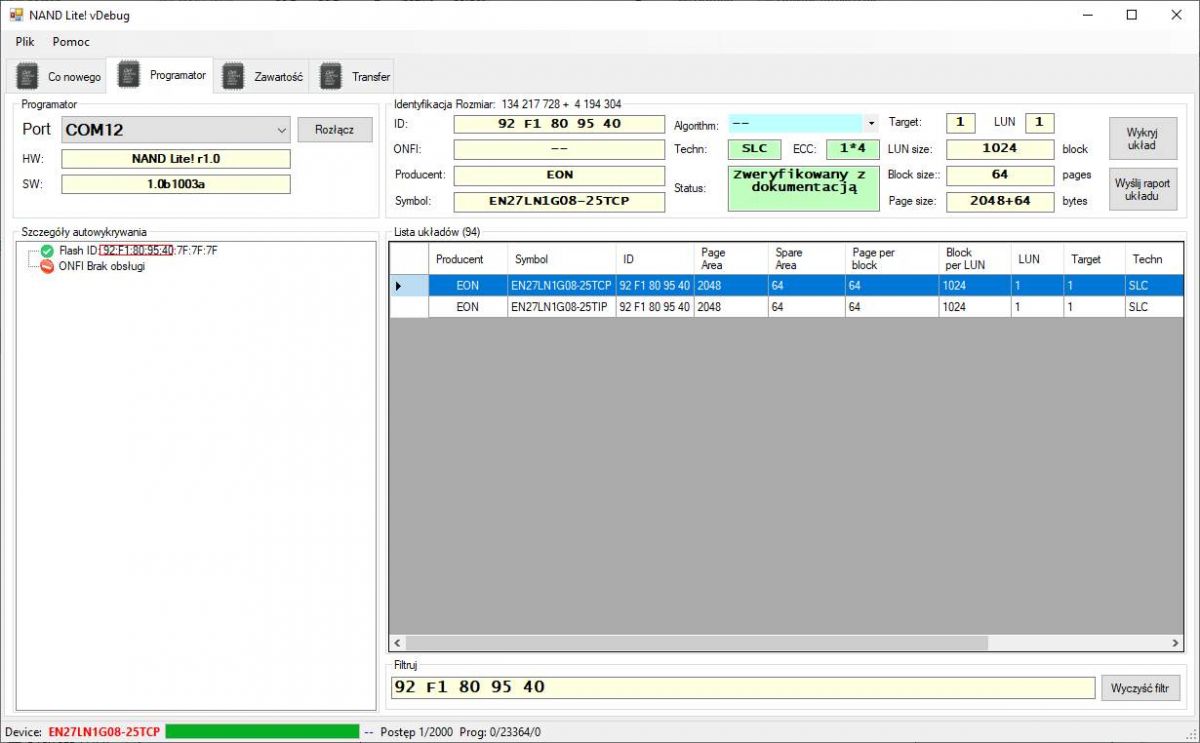Click the row arrow marker of the EN27LN1G08-25TCP row

point(400,286)
